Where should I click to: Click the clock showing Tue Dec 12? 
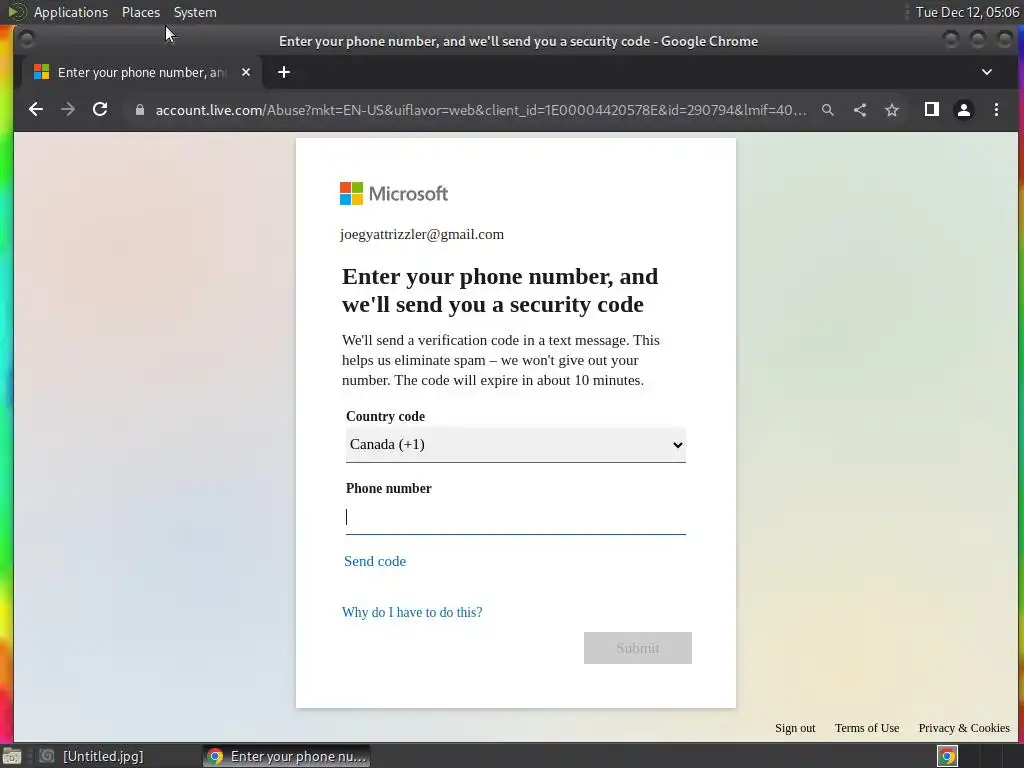(x=967, y=12)
